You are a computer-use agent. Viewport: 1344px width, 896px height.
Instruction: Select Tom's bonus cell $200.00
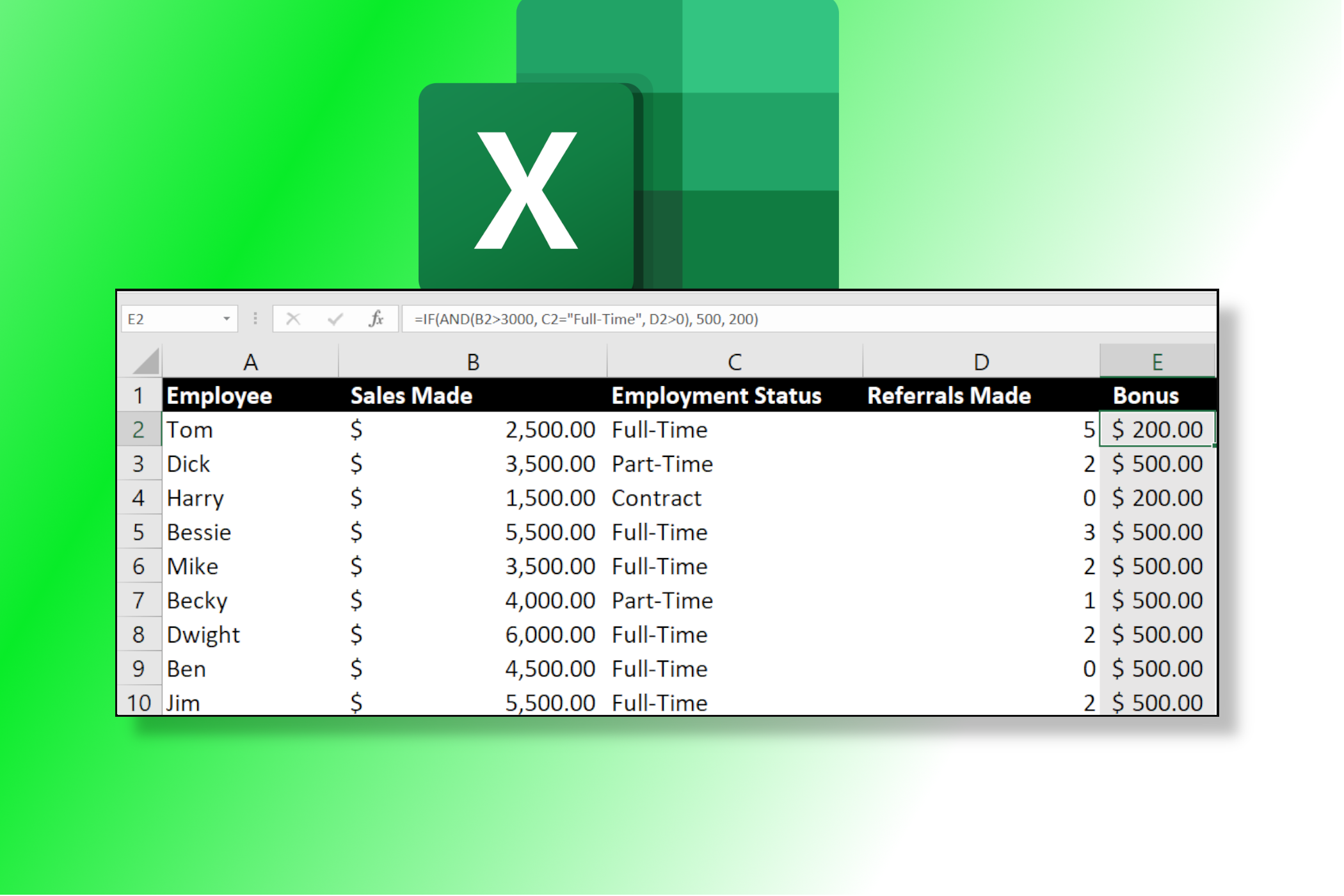(1157, 429)
